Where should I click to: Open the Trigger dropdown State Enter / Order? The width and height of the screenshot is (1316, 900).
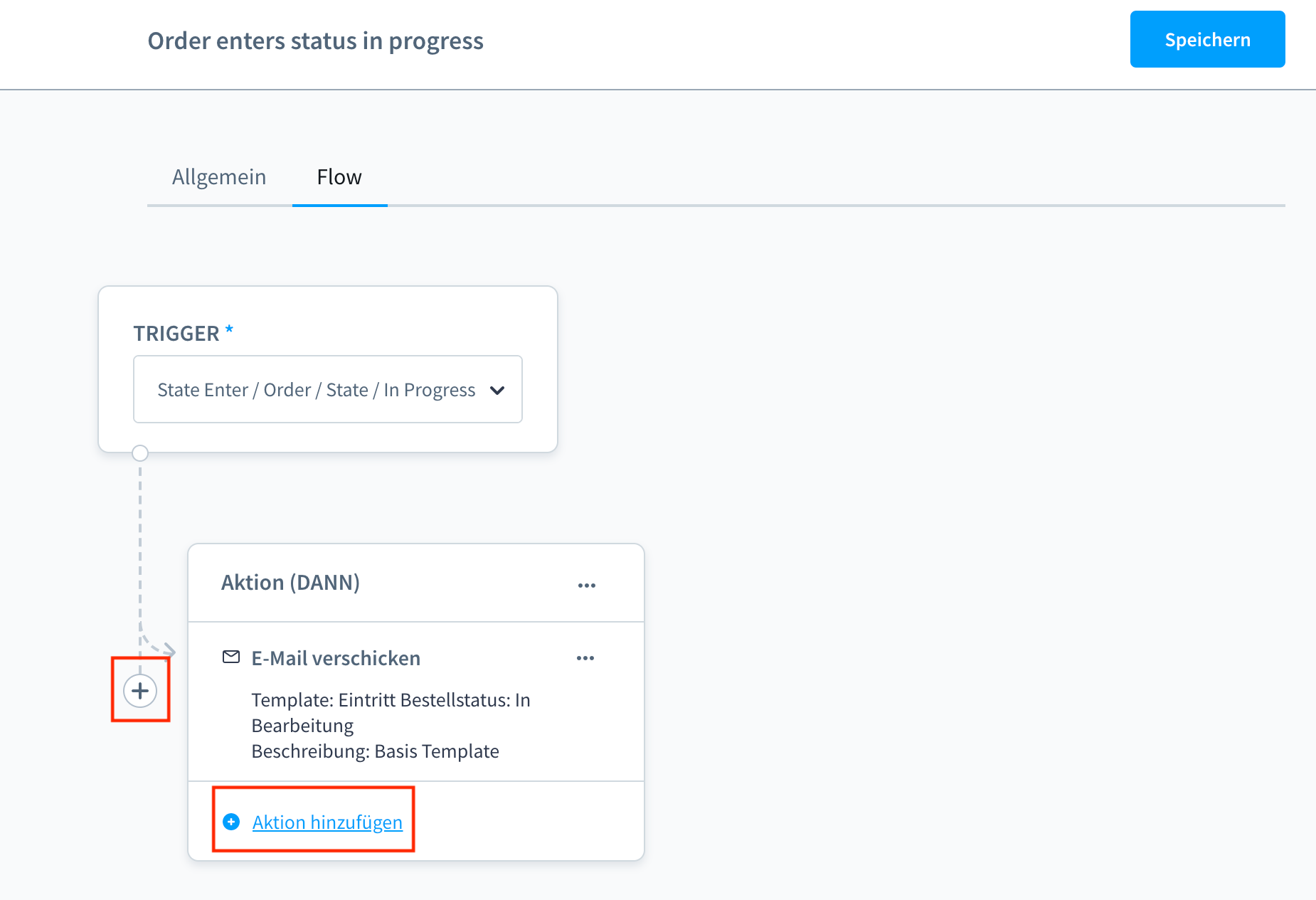pyautogui.click(x=328, y=389)
